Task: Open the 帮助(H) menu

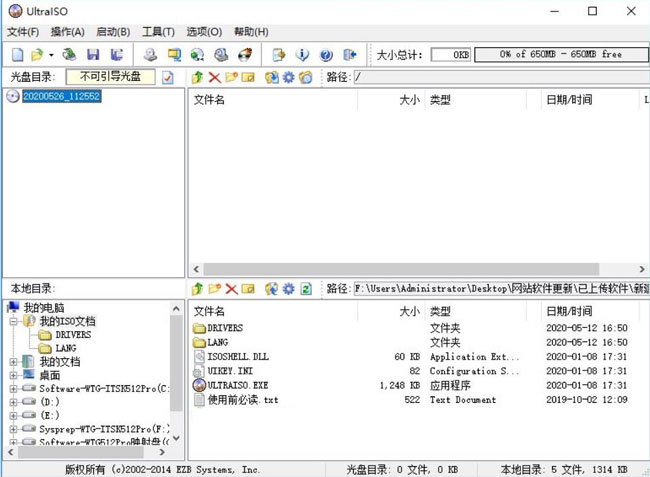Action: (251, 32)
